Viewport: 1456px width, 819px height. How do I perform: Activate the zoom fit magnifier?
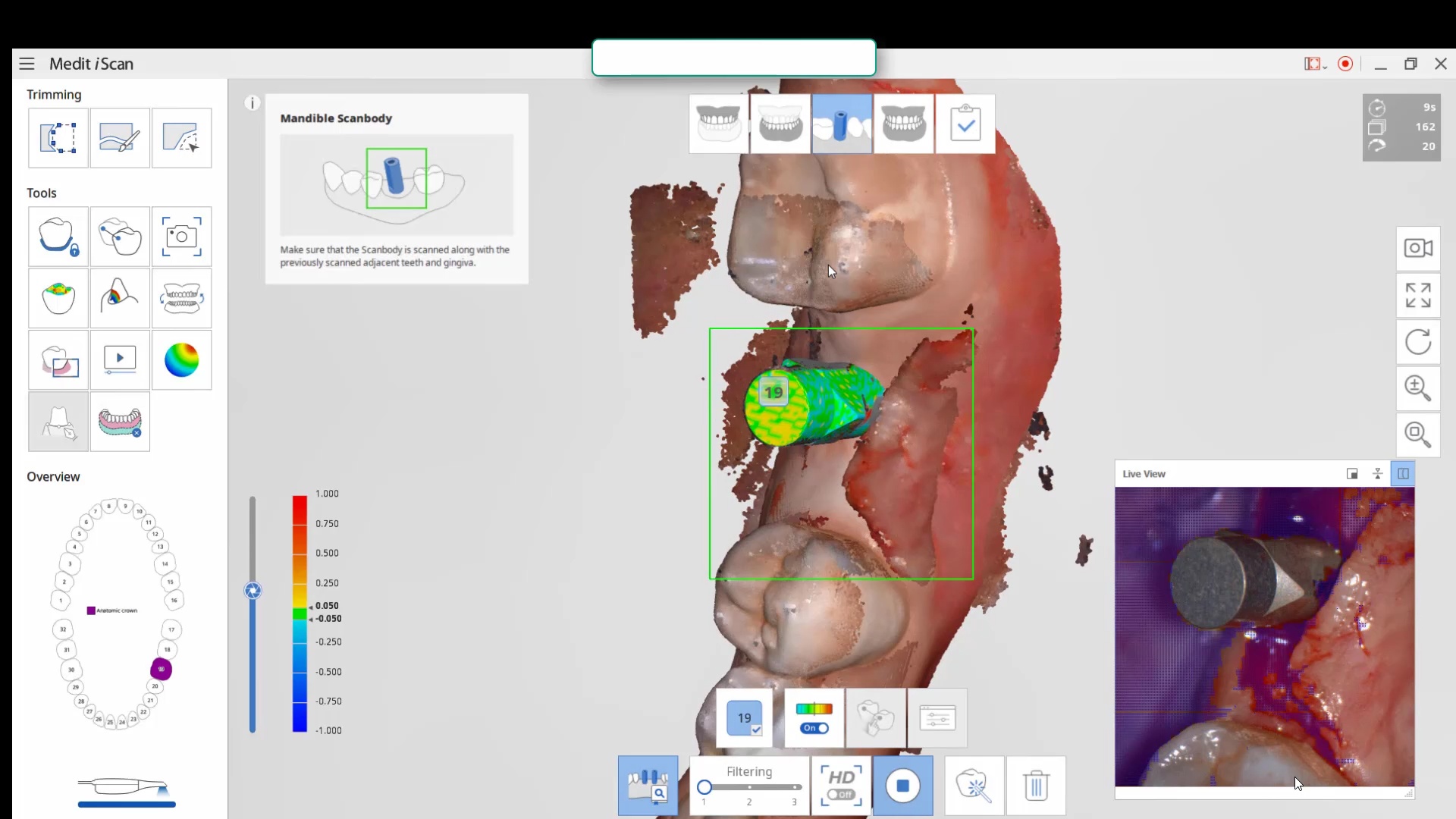pos(1418,435)
